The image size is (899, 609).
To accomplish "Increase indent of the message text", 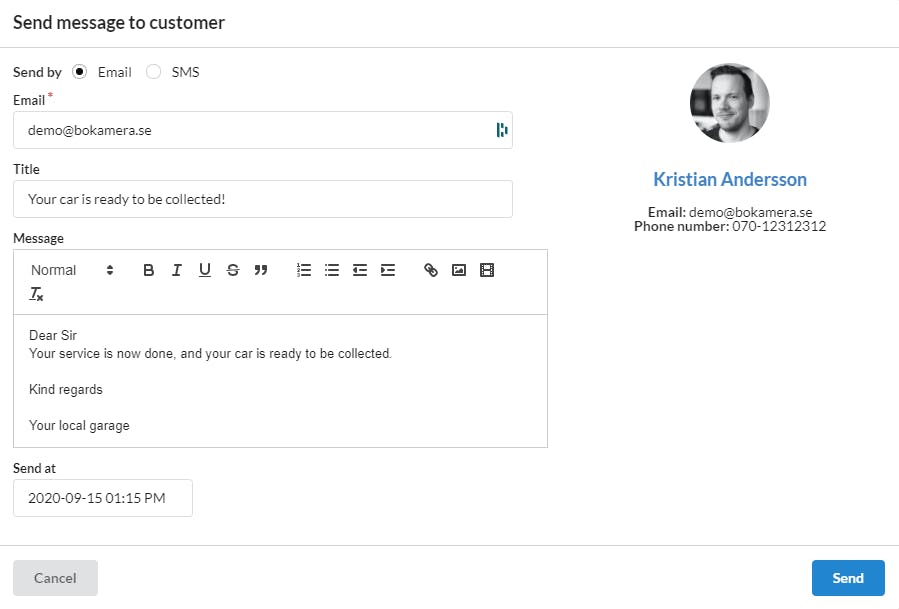I will tap(388, 270).
